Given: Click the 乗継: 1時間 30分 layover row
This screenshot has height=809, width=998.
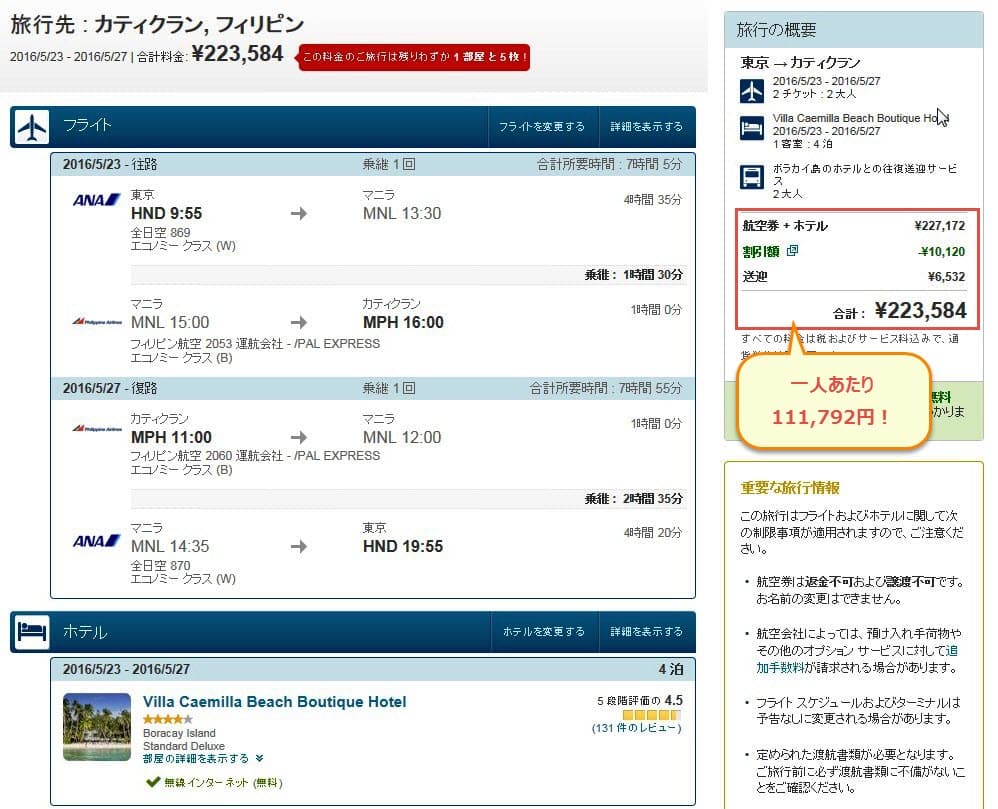Looking at the screenshot, I should tap(407, 274).
